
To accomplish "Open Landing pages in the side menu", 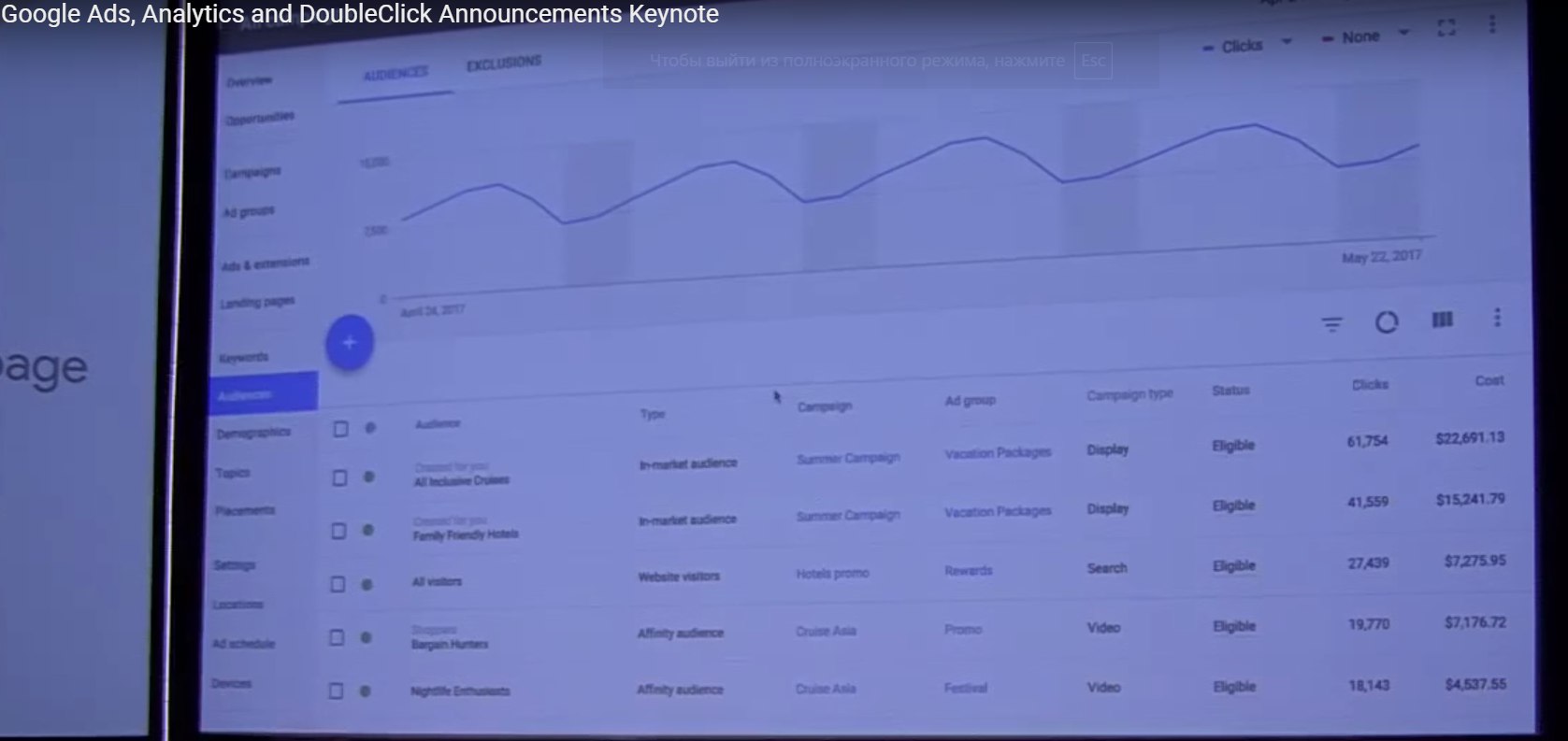I will pos(257,302).
